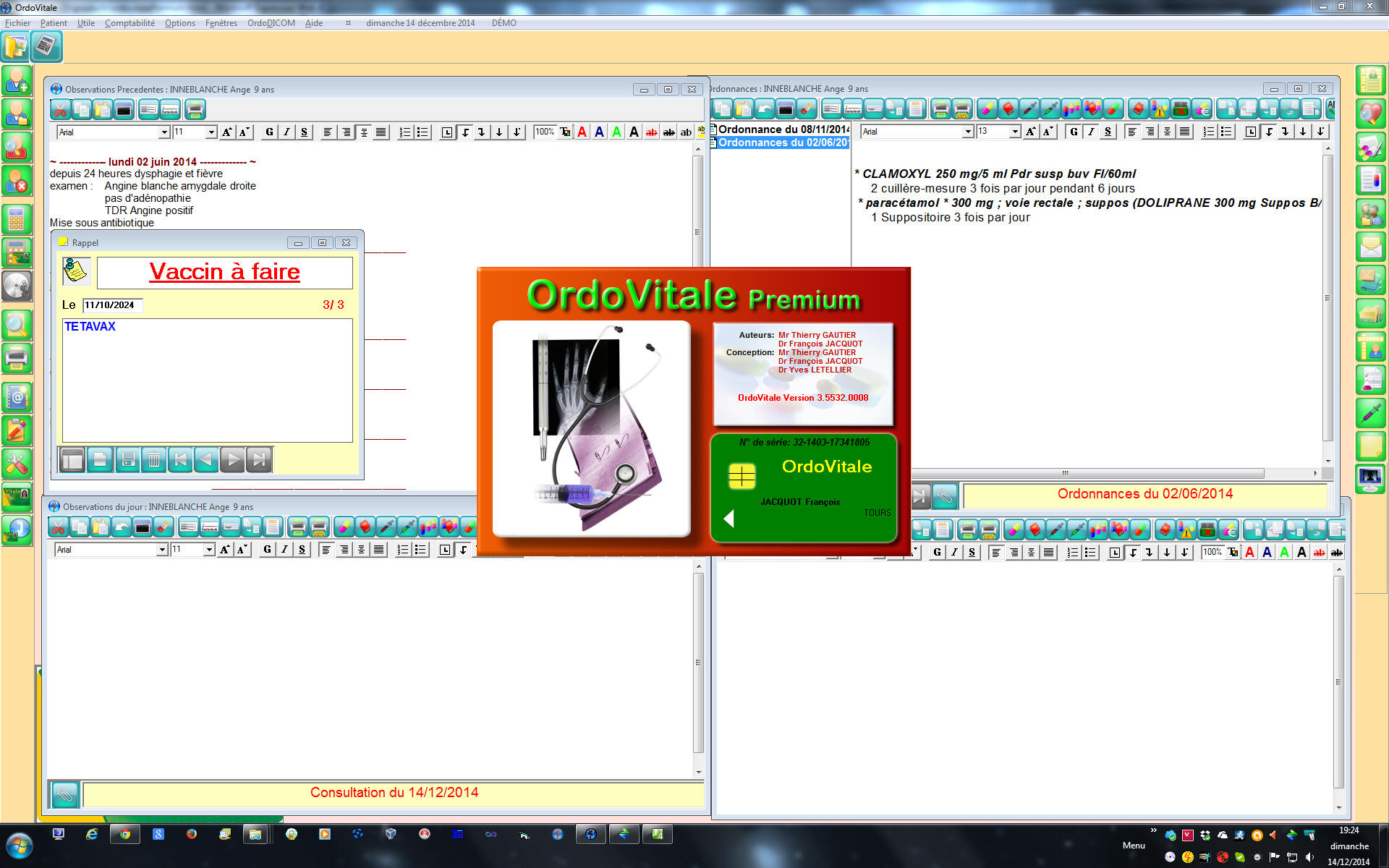This screenshot has width=1389, height=868.
Task: Expand font size 11 dropdown in Observations du jour
Action: 209,550
